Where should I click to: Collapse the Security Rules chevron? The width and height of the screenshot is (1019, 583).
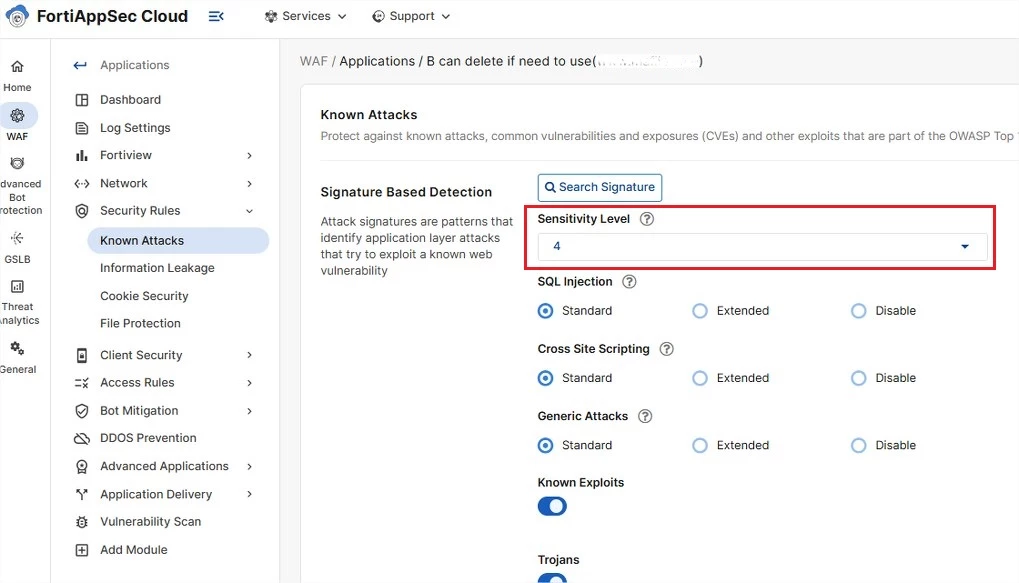(250, 211)
